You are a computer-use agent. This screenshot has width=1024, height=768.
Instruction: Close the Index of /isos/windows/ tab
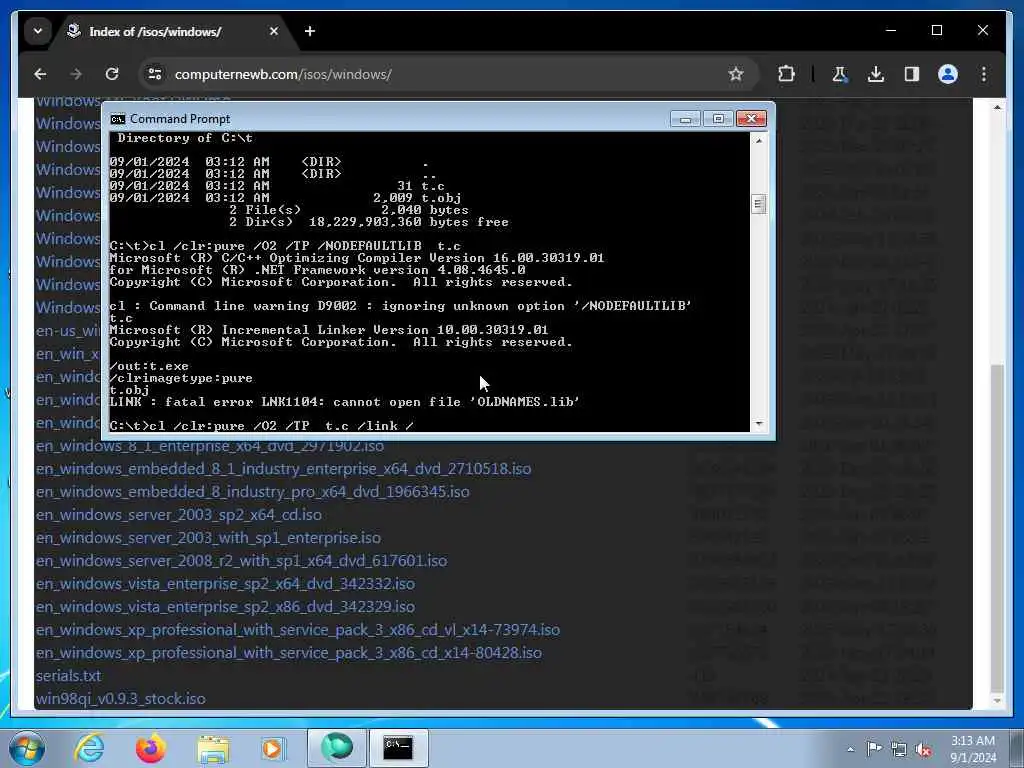click(x=274, y=31)
